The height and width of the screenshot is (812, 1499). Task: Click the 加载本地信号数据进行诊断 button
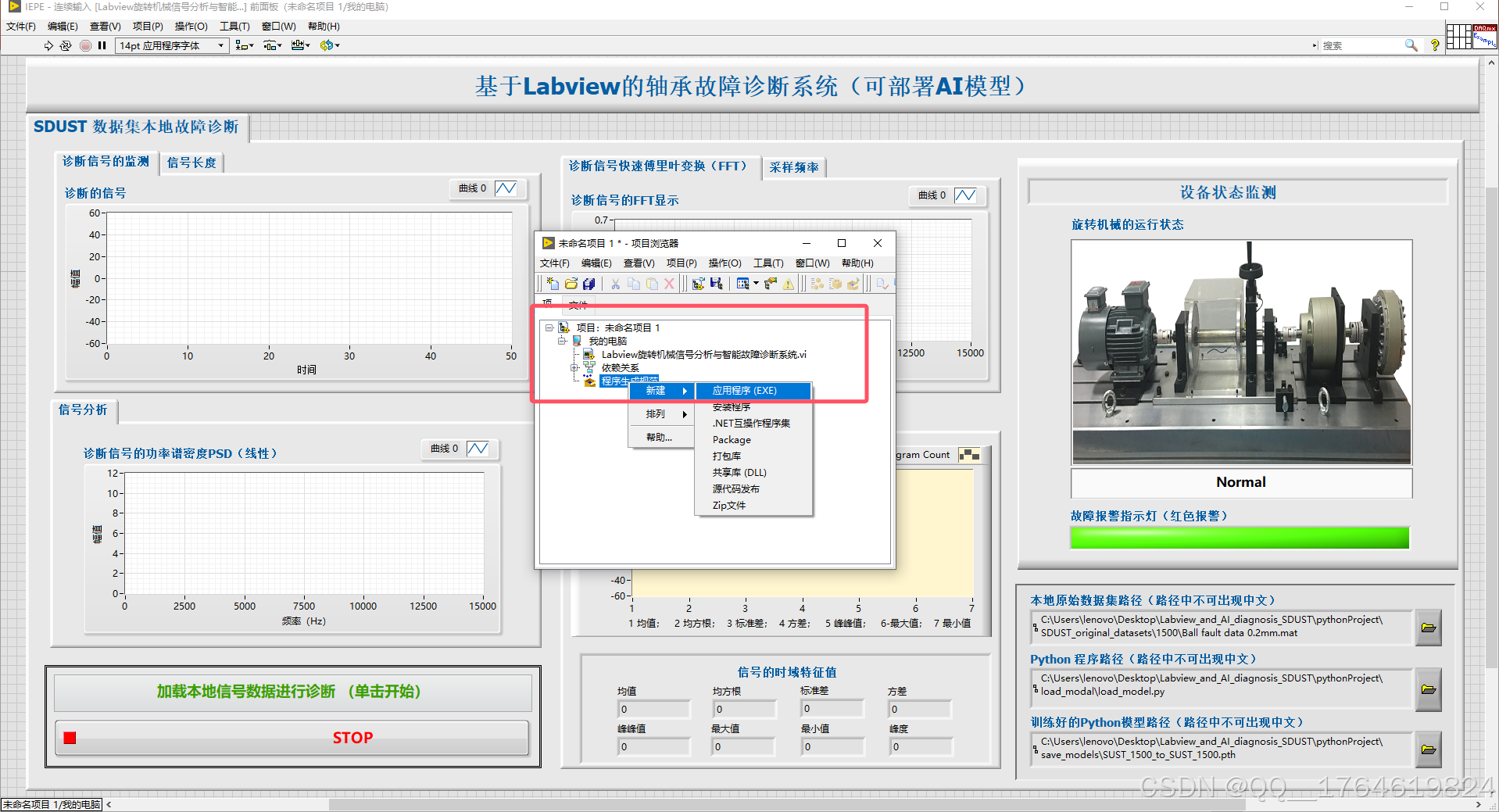pyautogui.click(x=293, y=691)
